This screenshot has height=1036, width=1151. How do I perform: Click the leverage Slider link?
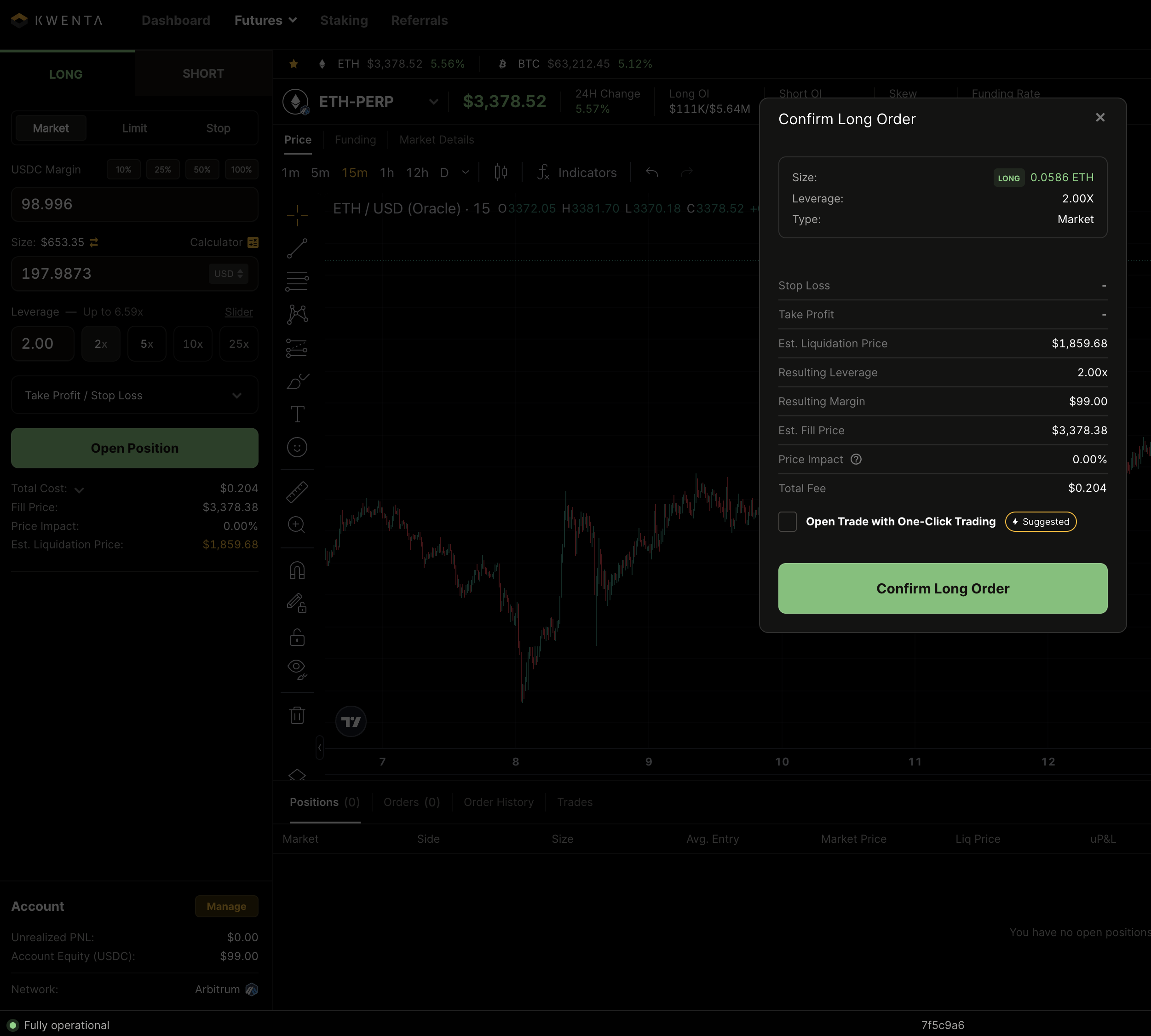238,312
